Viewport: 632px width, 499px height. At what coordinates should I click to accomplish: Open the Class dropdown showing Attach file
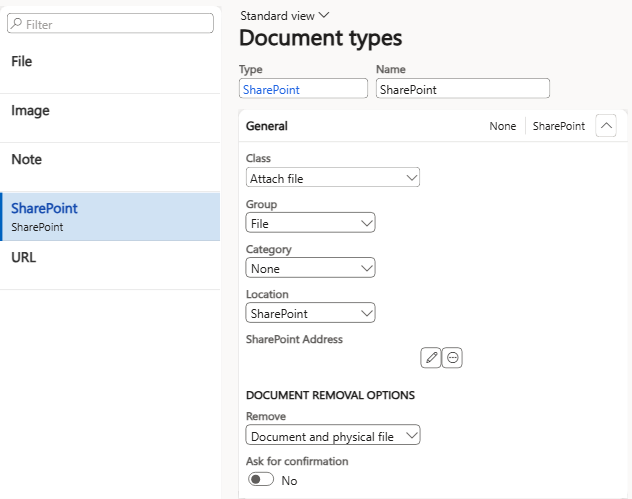333,177
